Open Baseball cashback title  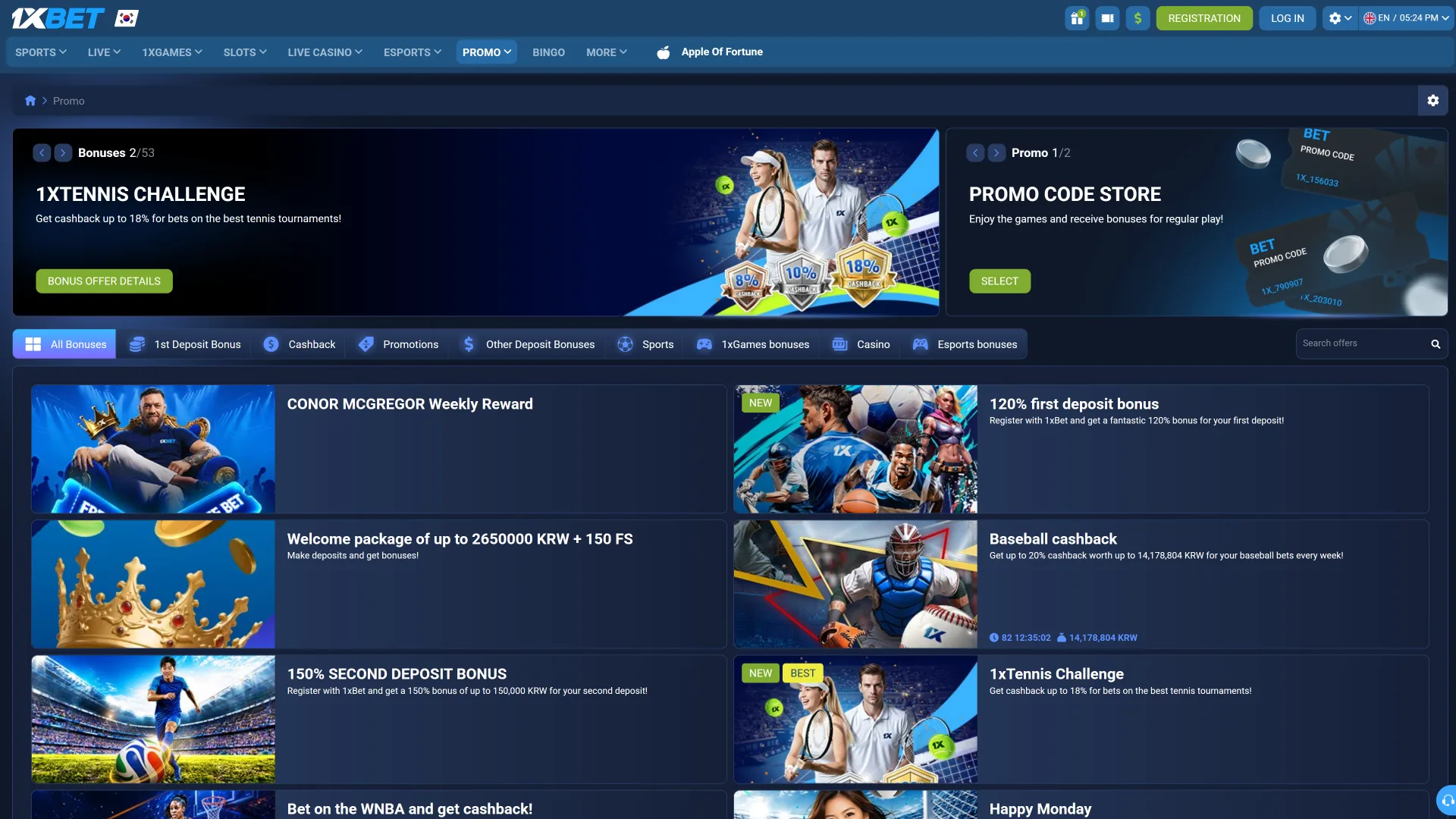pyautogui.click(x=1053, y=539)
